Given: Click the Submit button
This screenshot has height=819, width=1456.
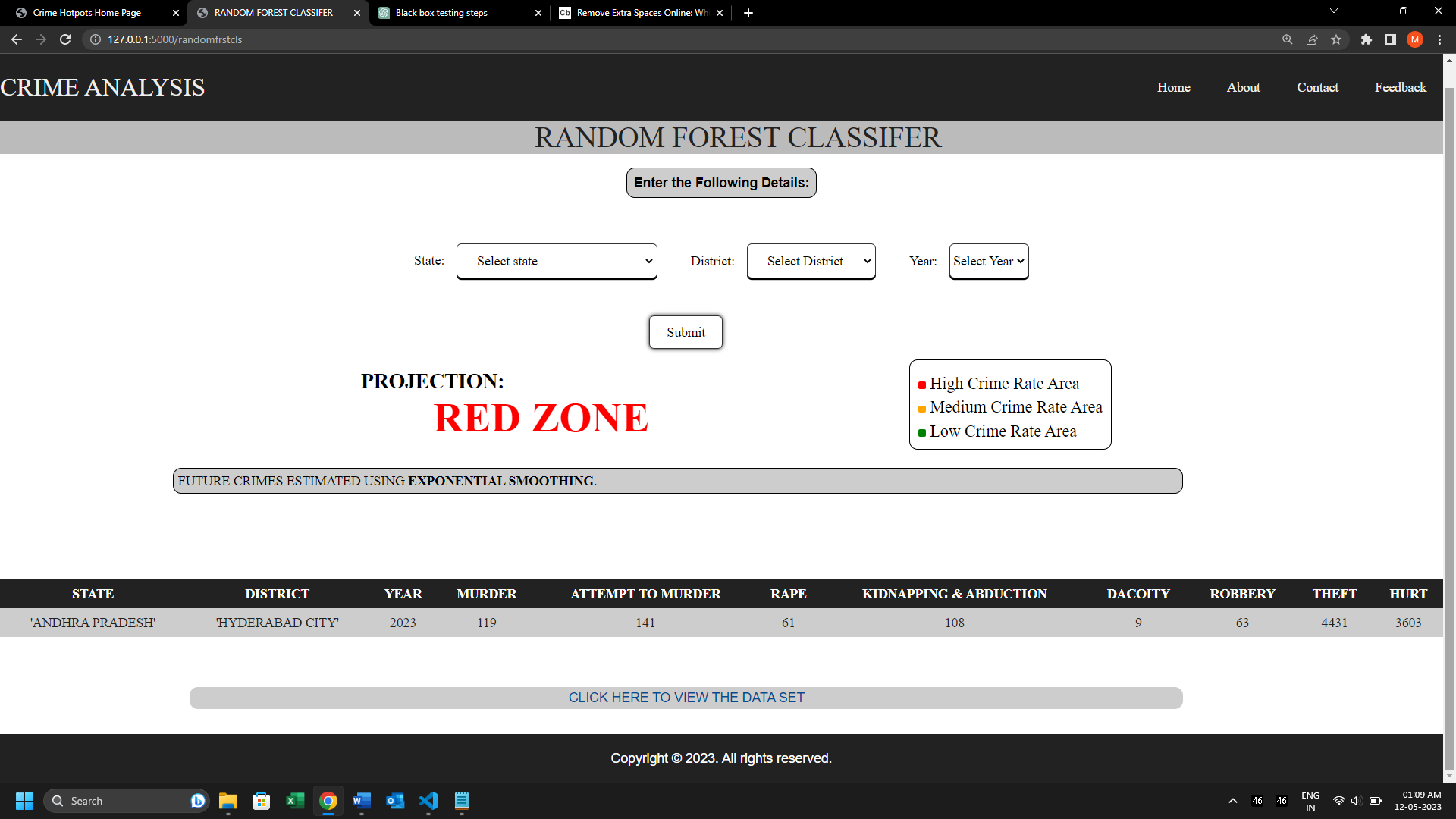Looking at the screenshot, I should pos(685,331).
